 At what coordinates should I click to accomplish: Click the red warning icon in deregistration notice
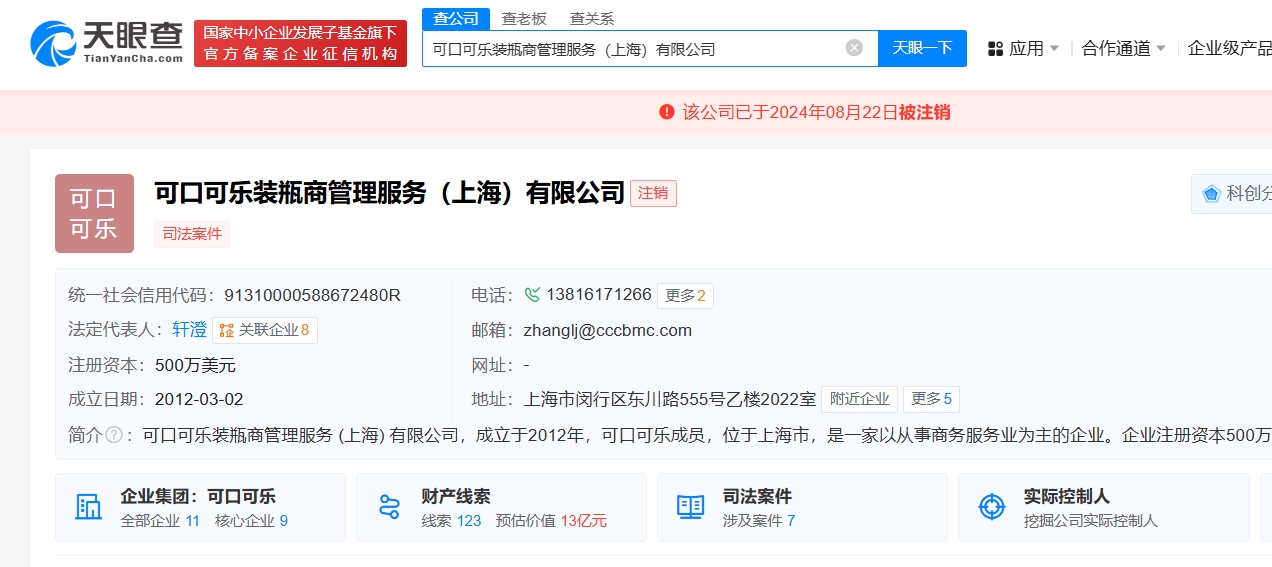pos(667,112)
